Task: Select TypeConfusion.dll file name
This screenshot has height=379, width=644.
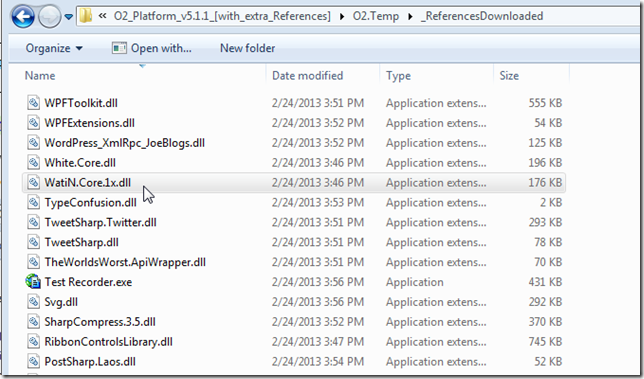Action: tap(90, 202)
